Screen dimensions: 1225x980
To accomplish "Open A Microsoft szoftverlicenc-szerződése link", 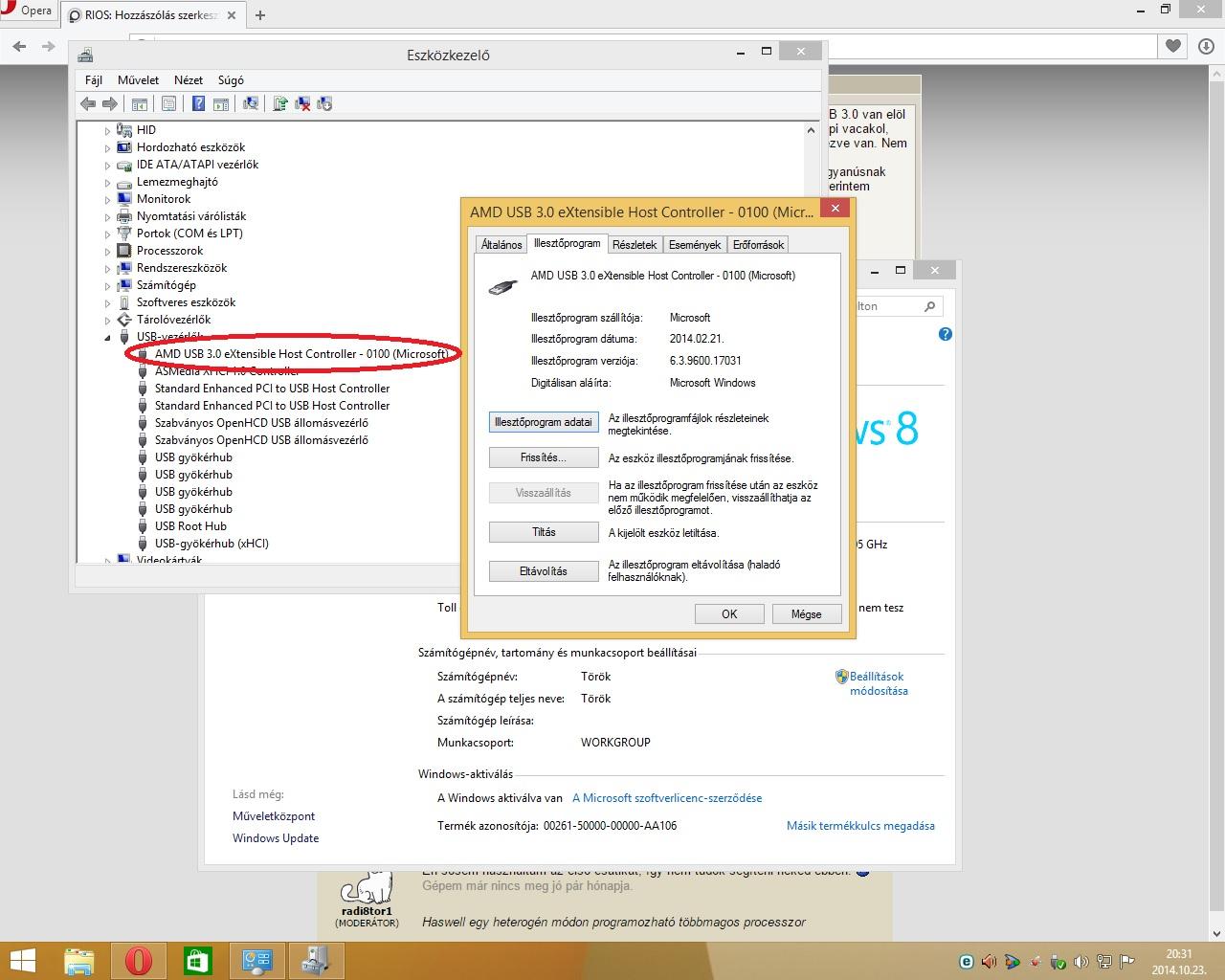I will pyautogui.click(x=667, y=798).
